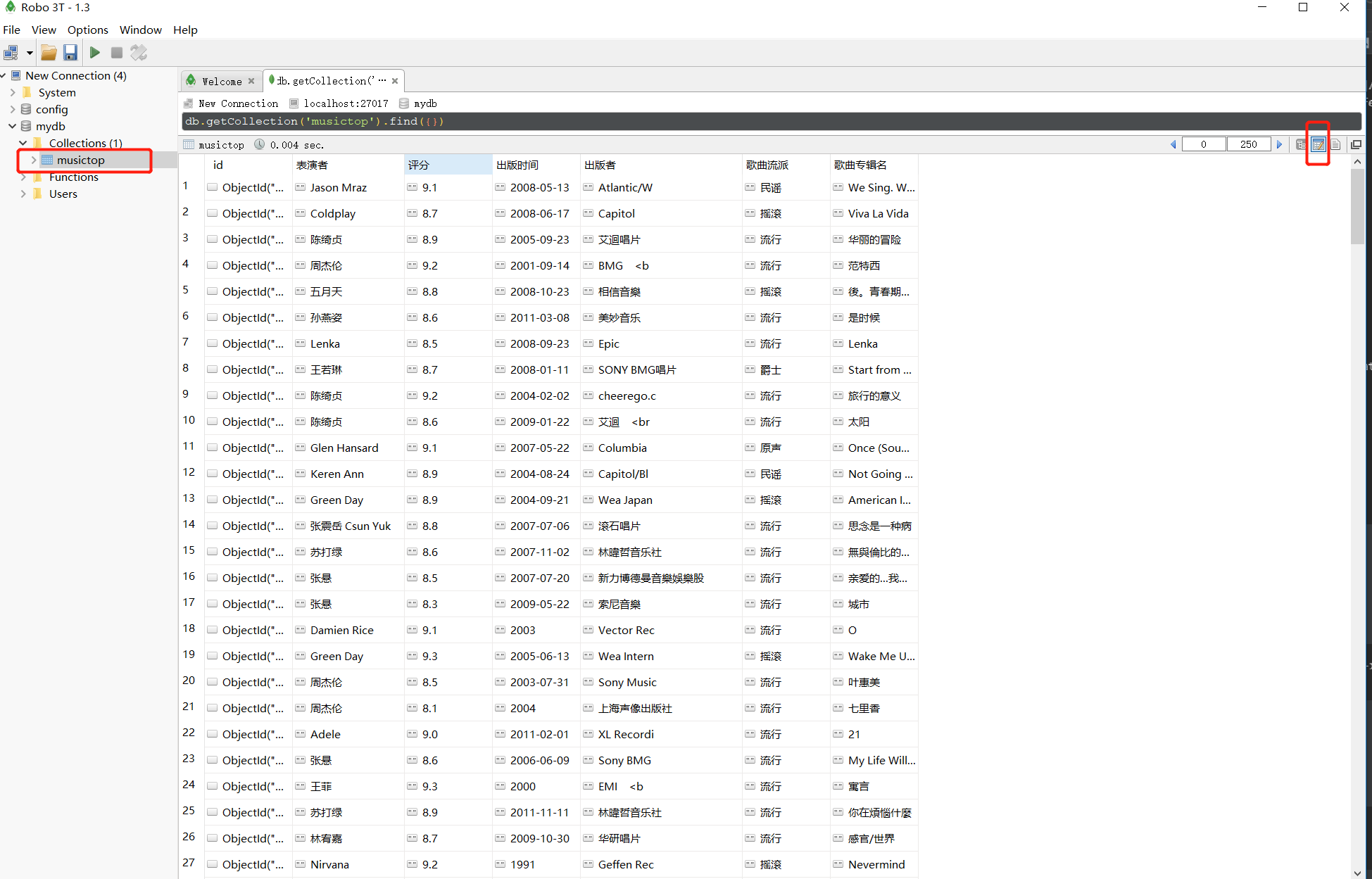Expand the Users folder node
The height and width of the screenshot is (879, 1372).
pos(23,194)
